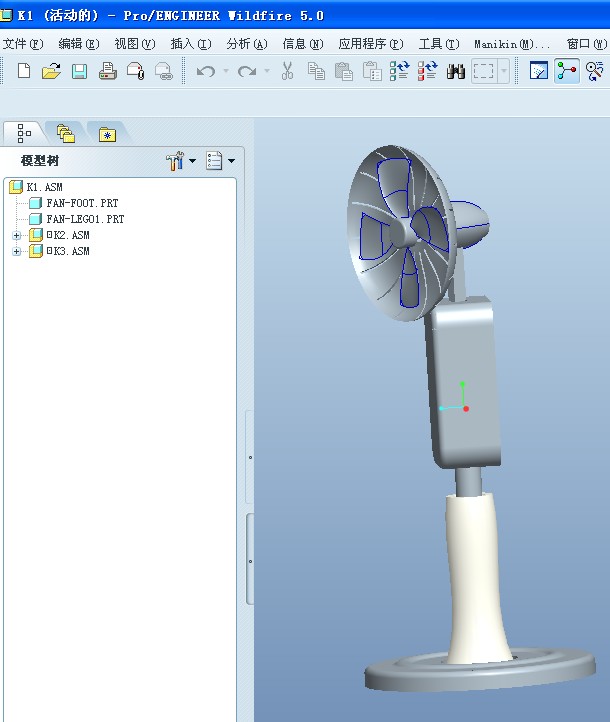Save the model with the floppy disk icon
This screenshot has height=722, width=610.
(x=80, y=71)
